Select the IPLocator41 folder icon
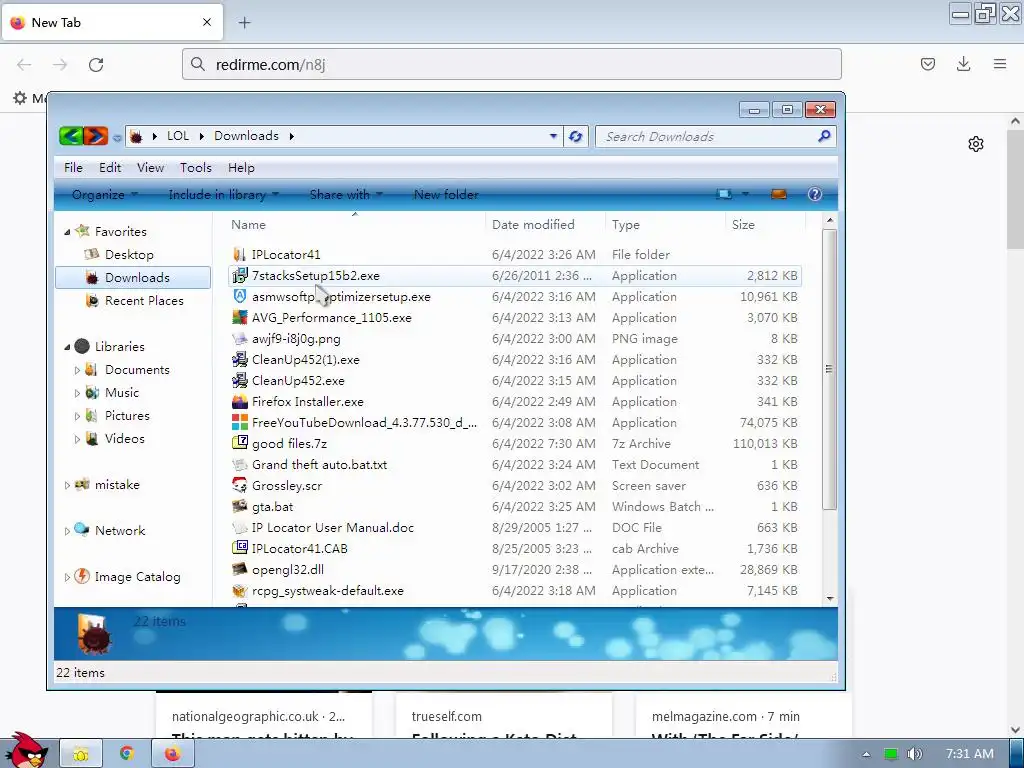Screen dimensions: 1024x768 pyautogui.click(x=240, y=254)
